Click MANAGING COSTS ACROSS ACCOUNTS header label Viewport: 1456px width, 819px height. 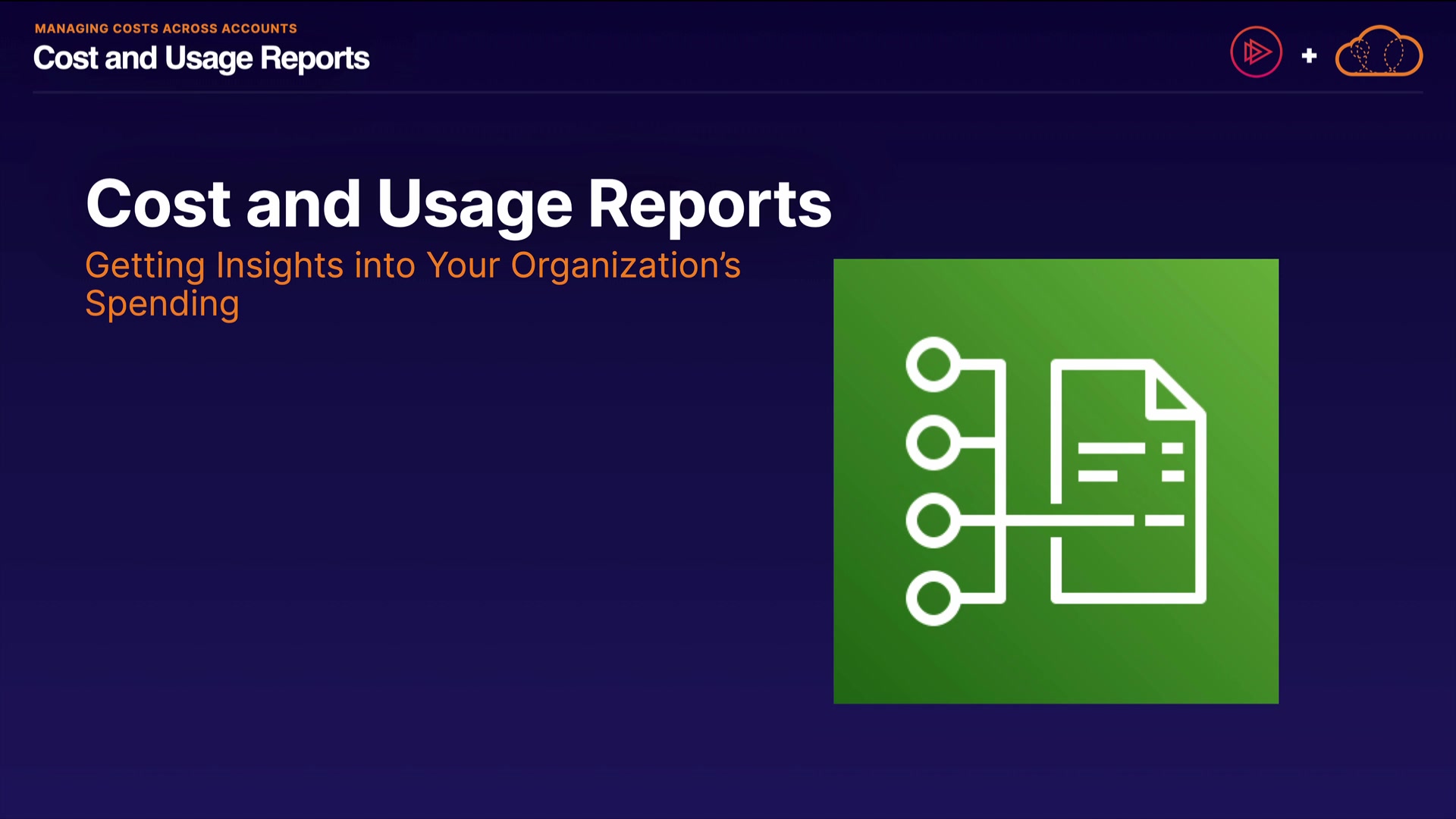pos(165,28)
